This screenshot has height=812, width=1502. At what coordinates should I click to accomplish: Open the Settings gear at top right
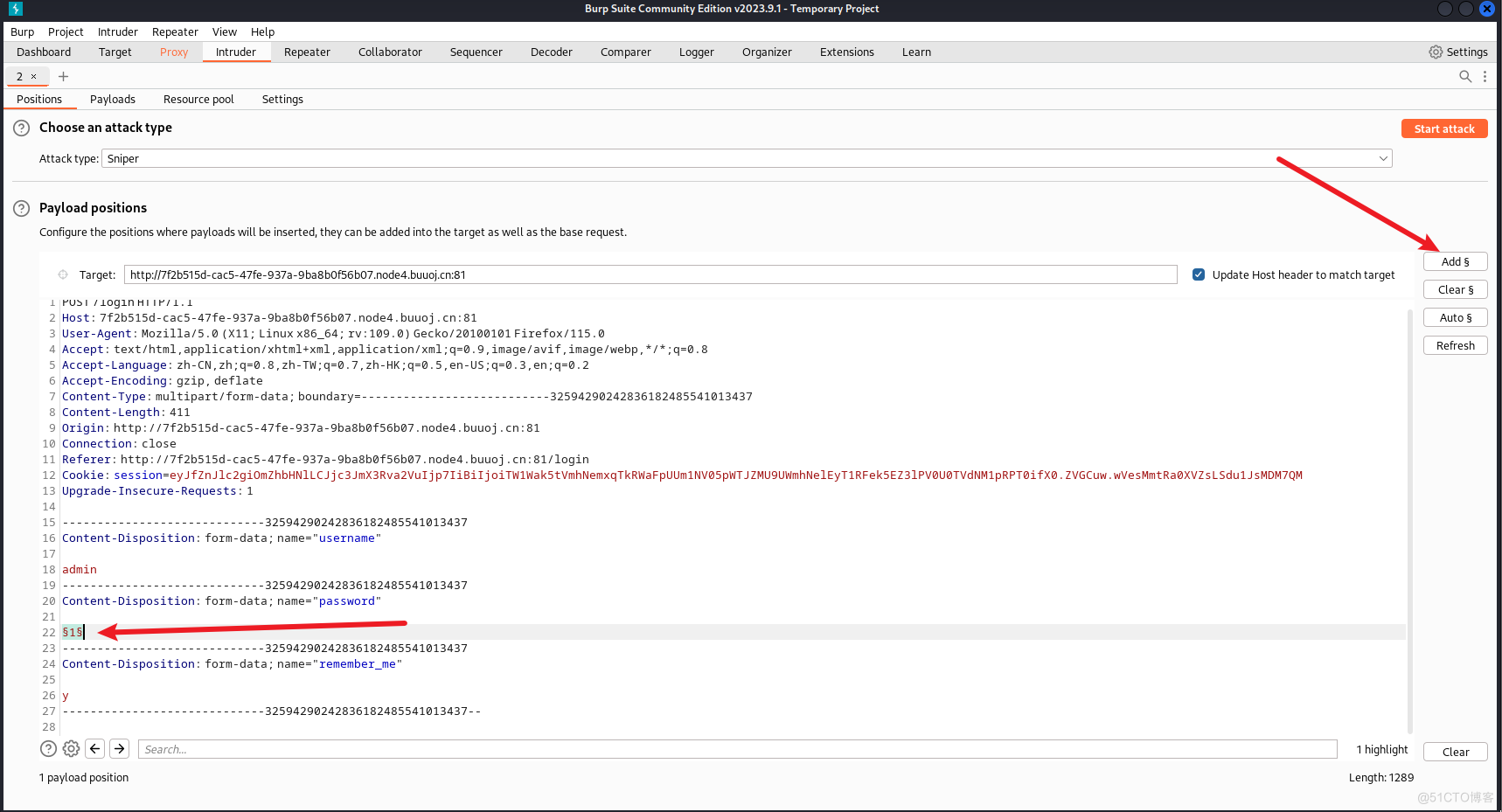pyautogui.click(x=1457, y=52)
